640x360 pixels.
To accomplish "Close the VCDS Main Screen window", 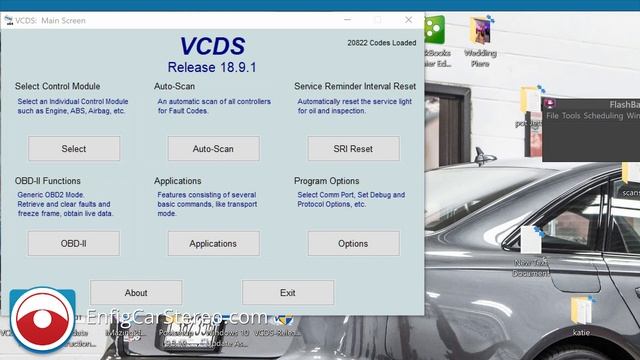I will 408,20.
